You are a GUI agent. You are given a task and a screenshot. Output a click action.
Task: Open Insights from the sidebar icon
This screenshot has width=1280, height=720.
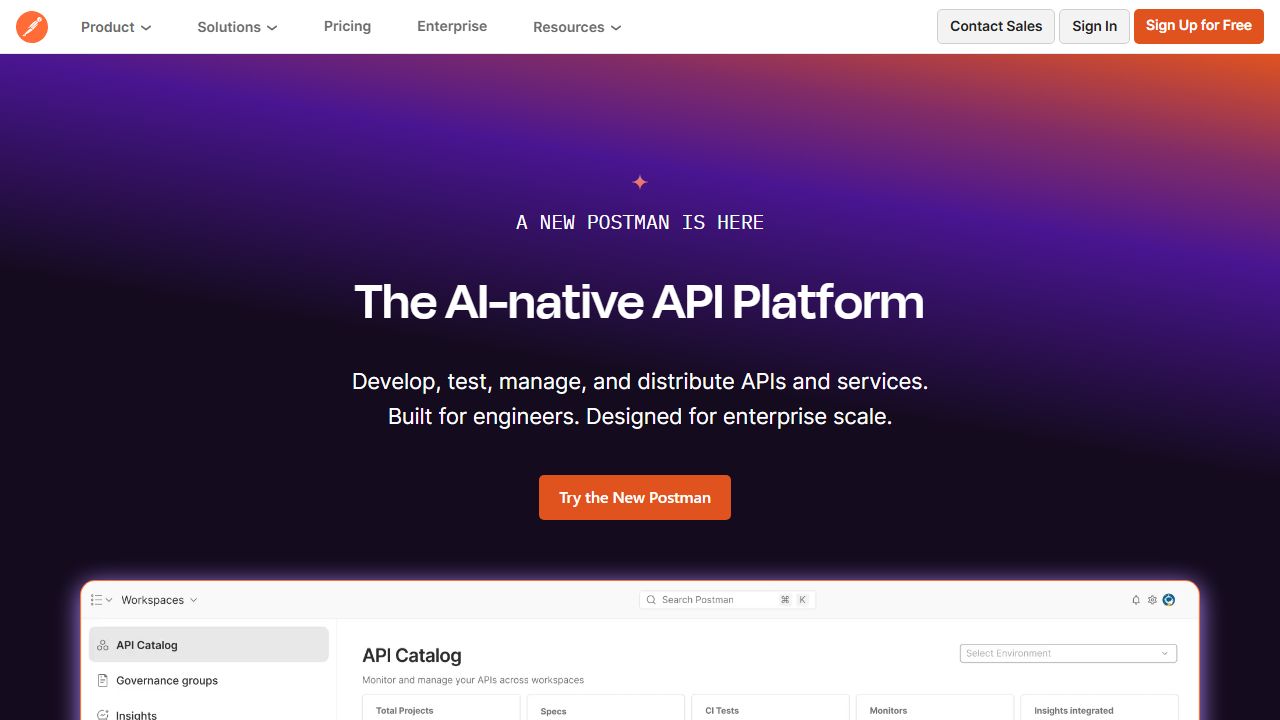point(103,714)
